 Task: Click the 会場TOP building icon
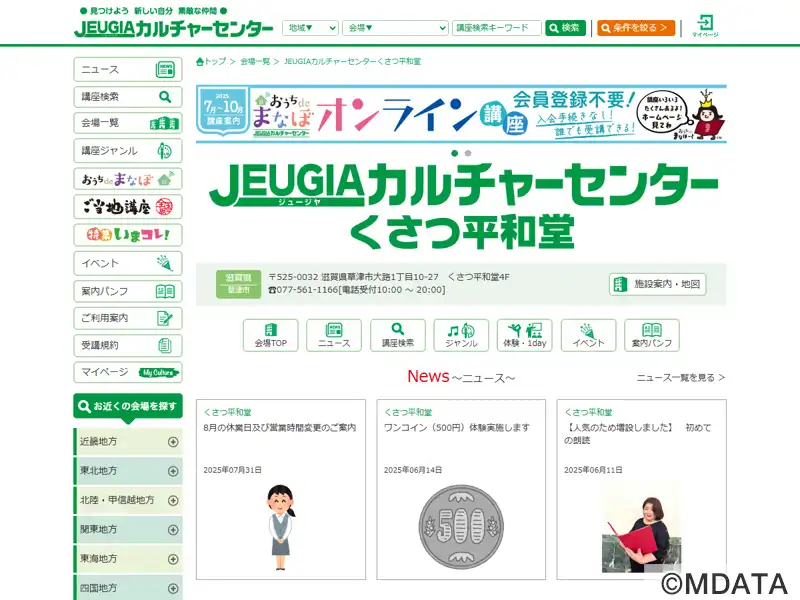click(x=270, y=335)
